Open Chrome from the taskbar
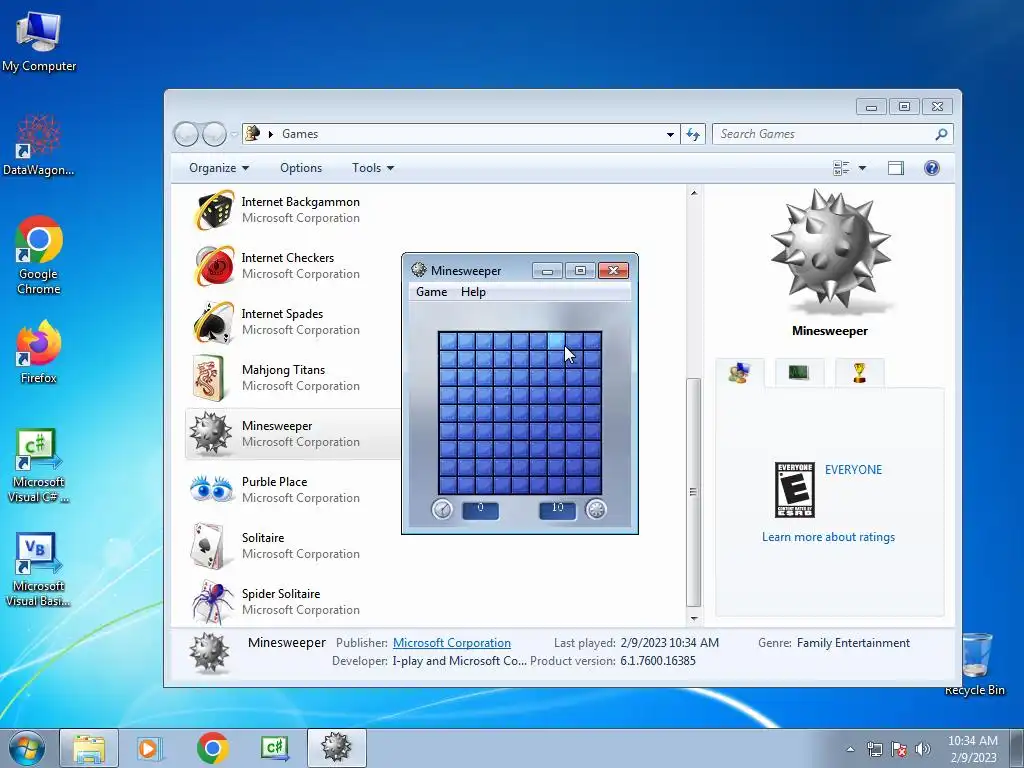Image resolution: width=1024 pixels, height=768 pixels. click(x=212, y=748)
